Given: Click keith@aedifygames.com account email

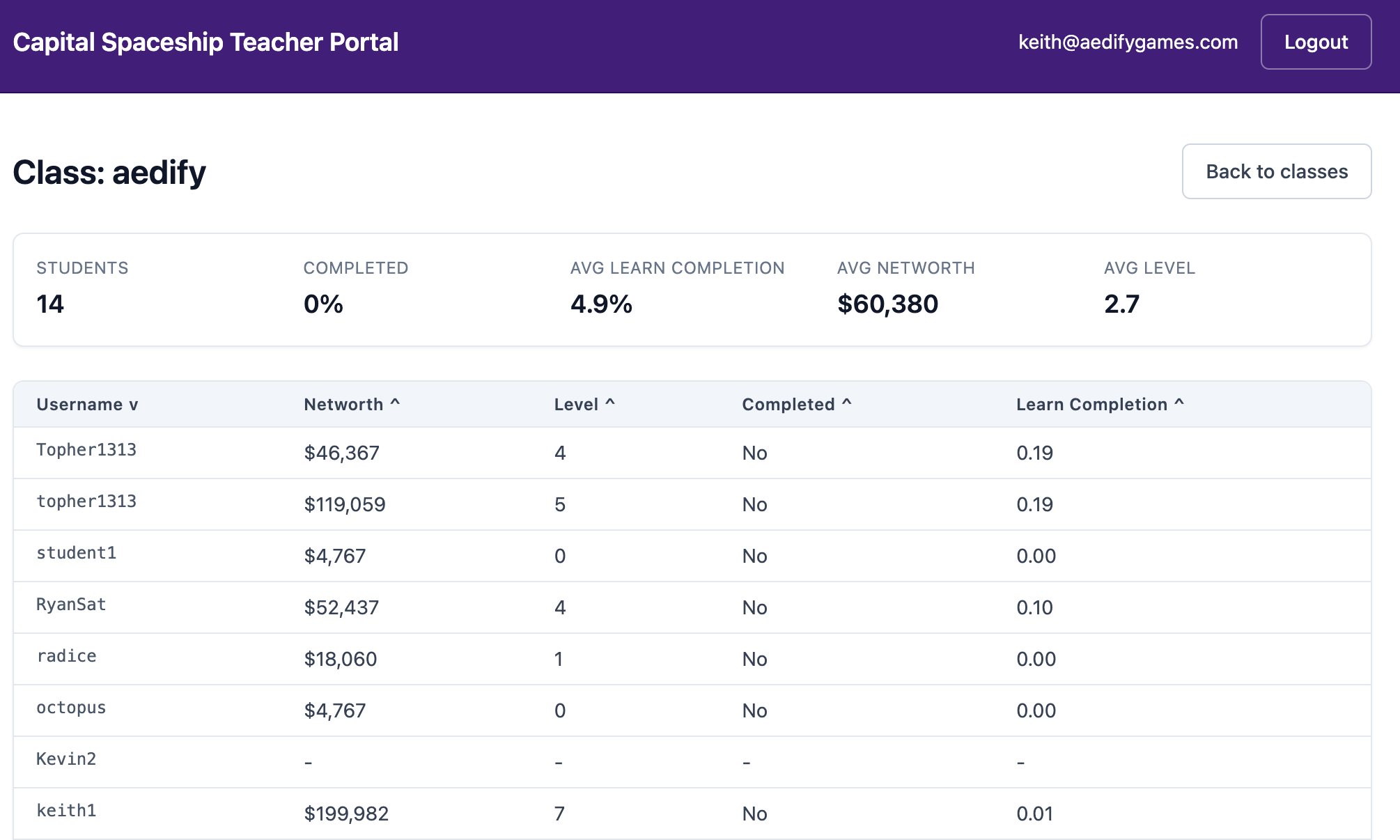Looking at the screenshot, I should [x=1128, y=42].
